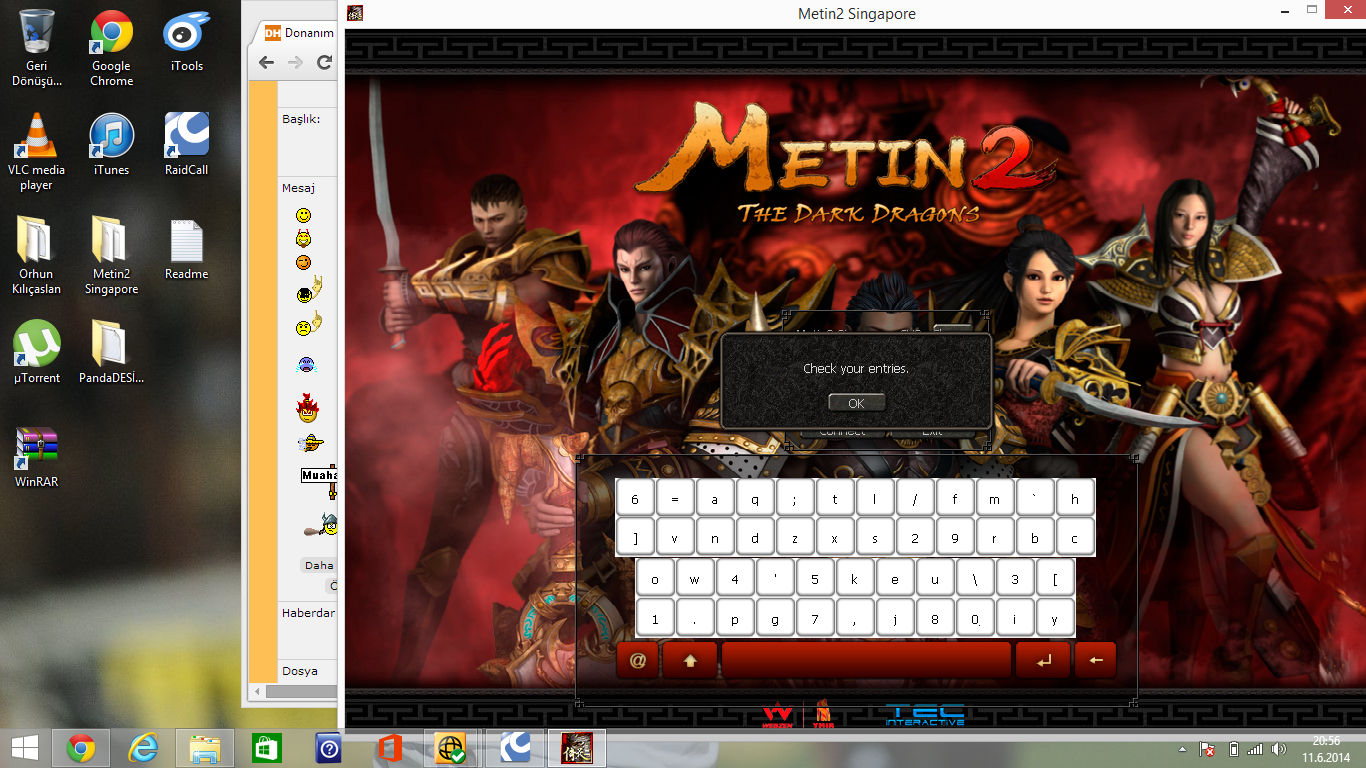Screen dimensions: 1366x768
Task: Select the RaidCall desktop shortcut
Action: tap(187, 146)
